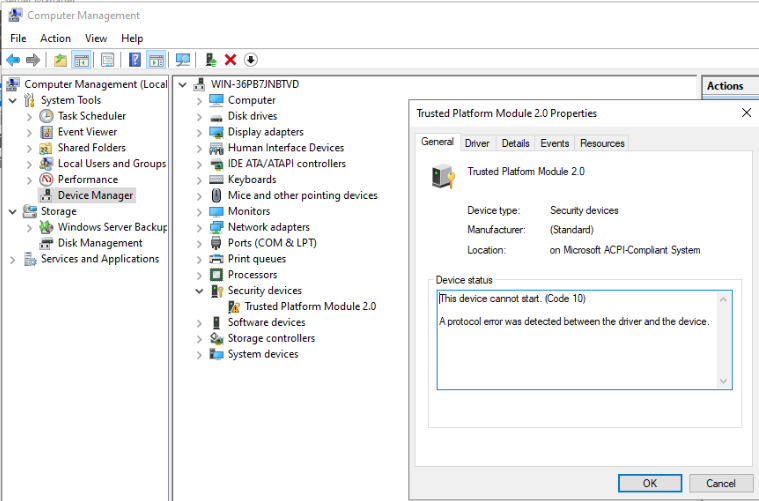Click the red X Uninstall device icon

click(x=230, y=60)
